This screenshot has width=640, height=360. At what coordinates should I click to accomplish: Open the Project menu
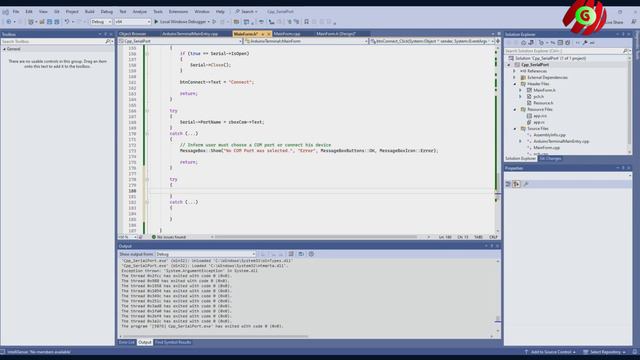72,11
